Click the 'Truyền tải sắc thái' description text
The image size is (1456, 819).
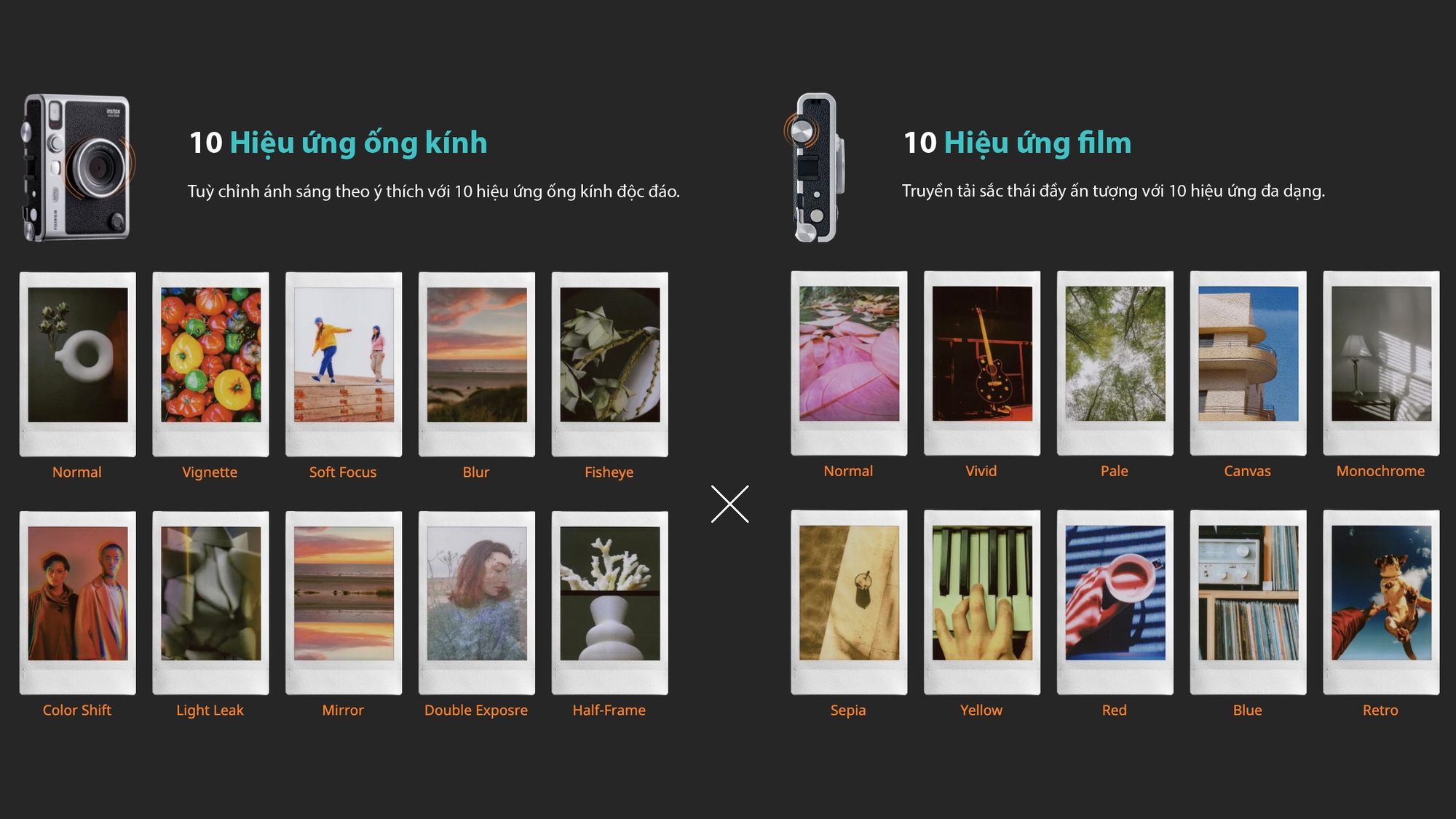click(x=1113, y=191)
